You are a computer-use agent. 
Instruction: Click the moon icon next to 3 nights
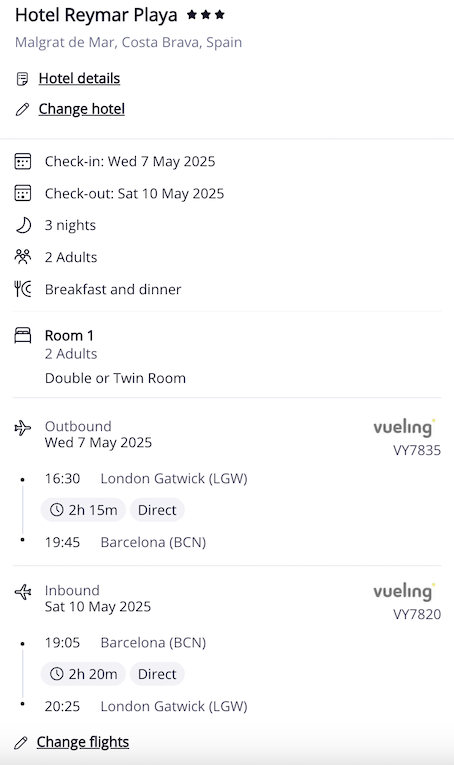click(23, 225)
